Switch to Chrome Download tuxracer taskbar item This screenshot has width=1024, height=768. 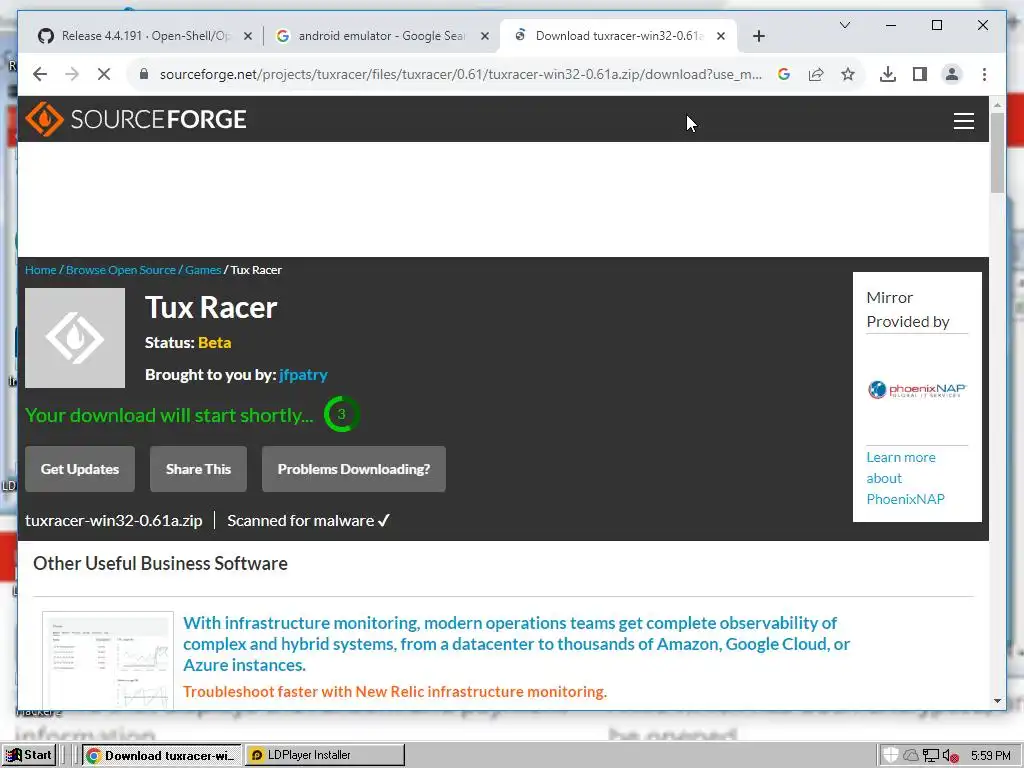tap(162, 756)
